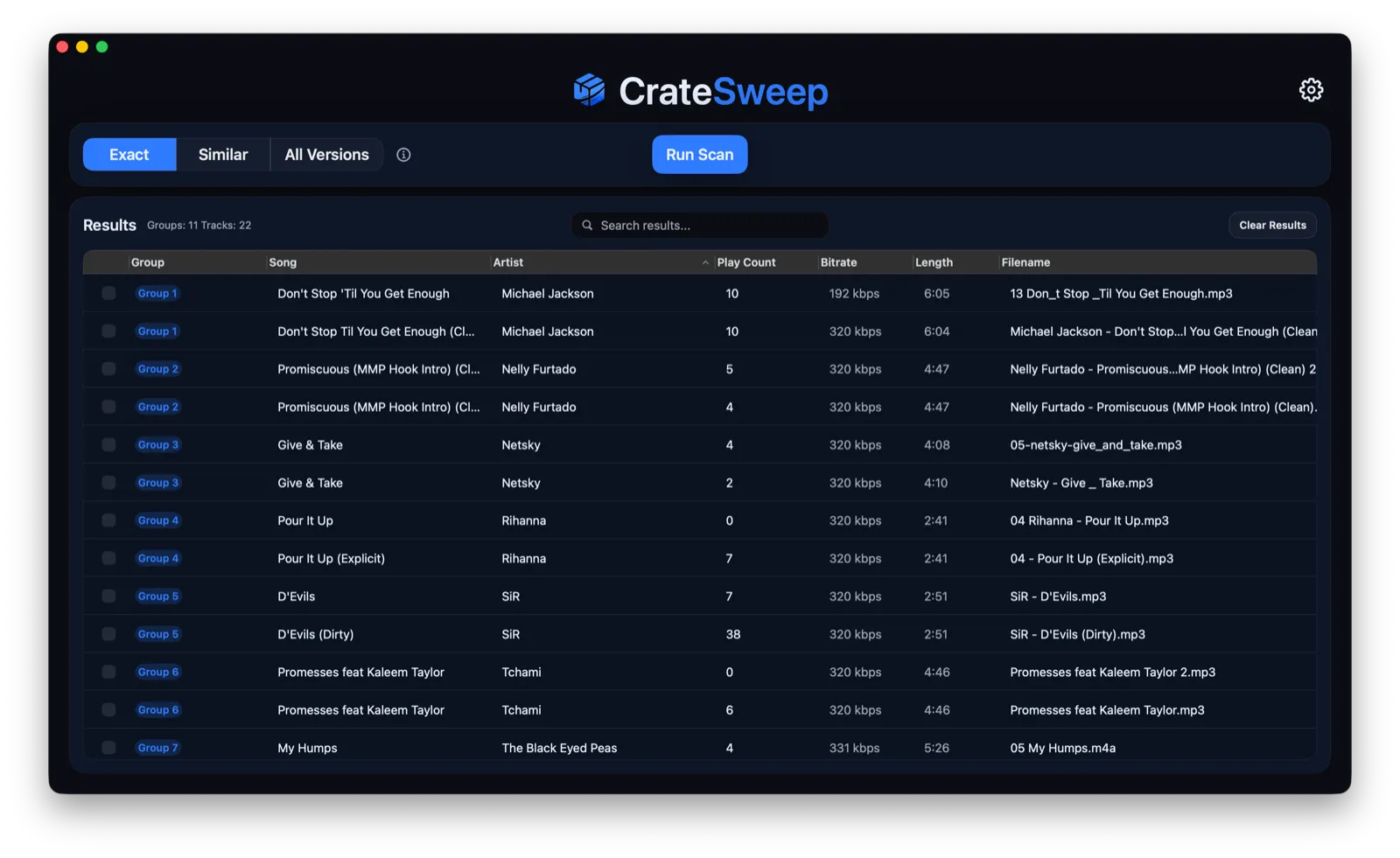Check the box for Pour It Up (Explicit)
Screen dimensions: 1400x858
[x=108, y=558]
